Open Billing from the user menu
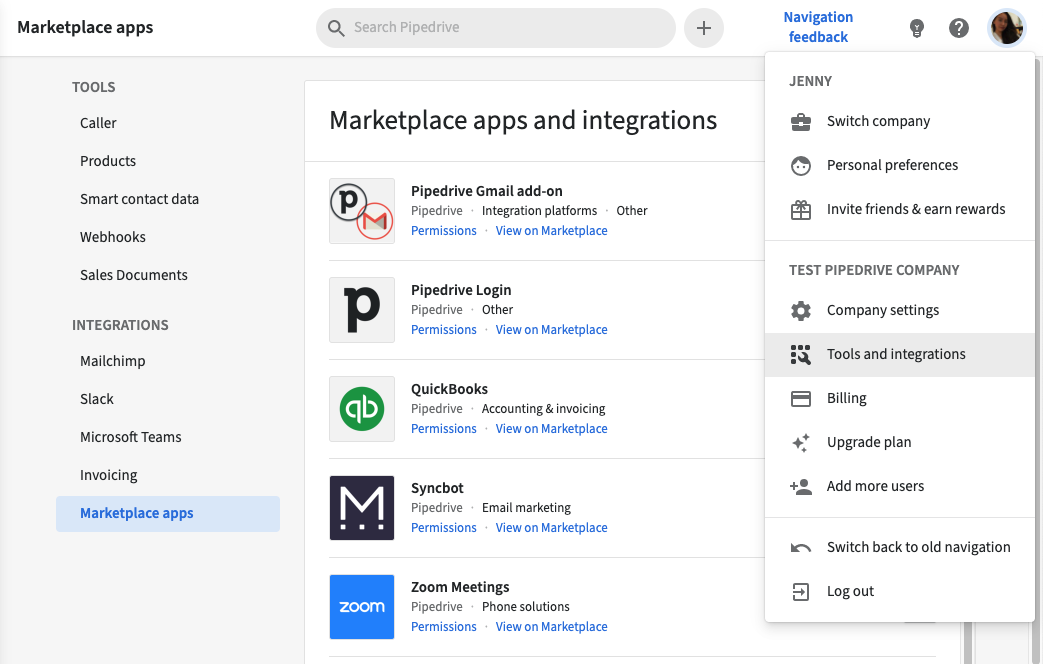Screen dimensions: 1043x664 899,399
